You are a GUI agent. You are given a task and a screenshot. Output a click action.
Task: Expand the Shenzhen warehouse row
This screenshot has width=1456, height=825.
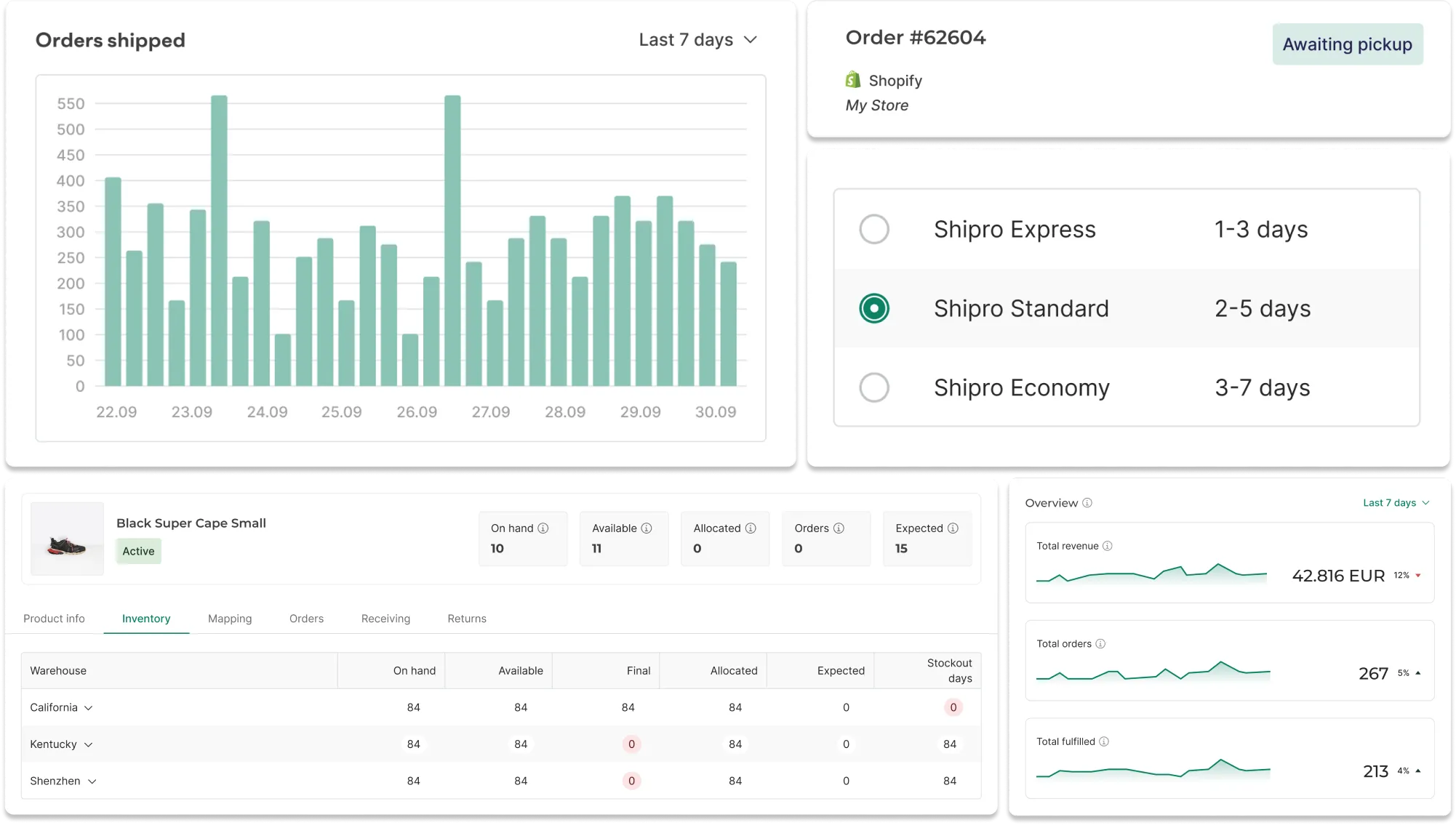(92, 781)
